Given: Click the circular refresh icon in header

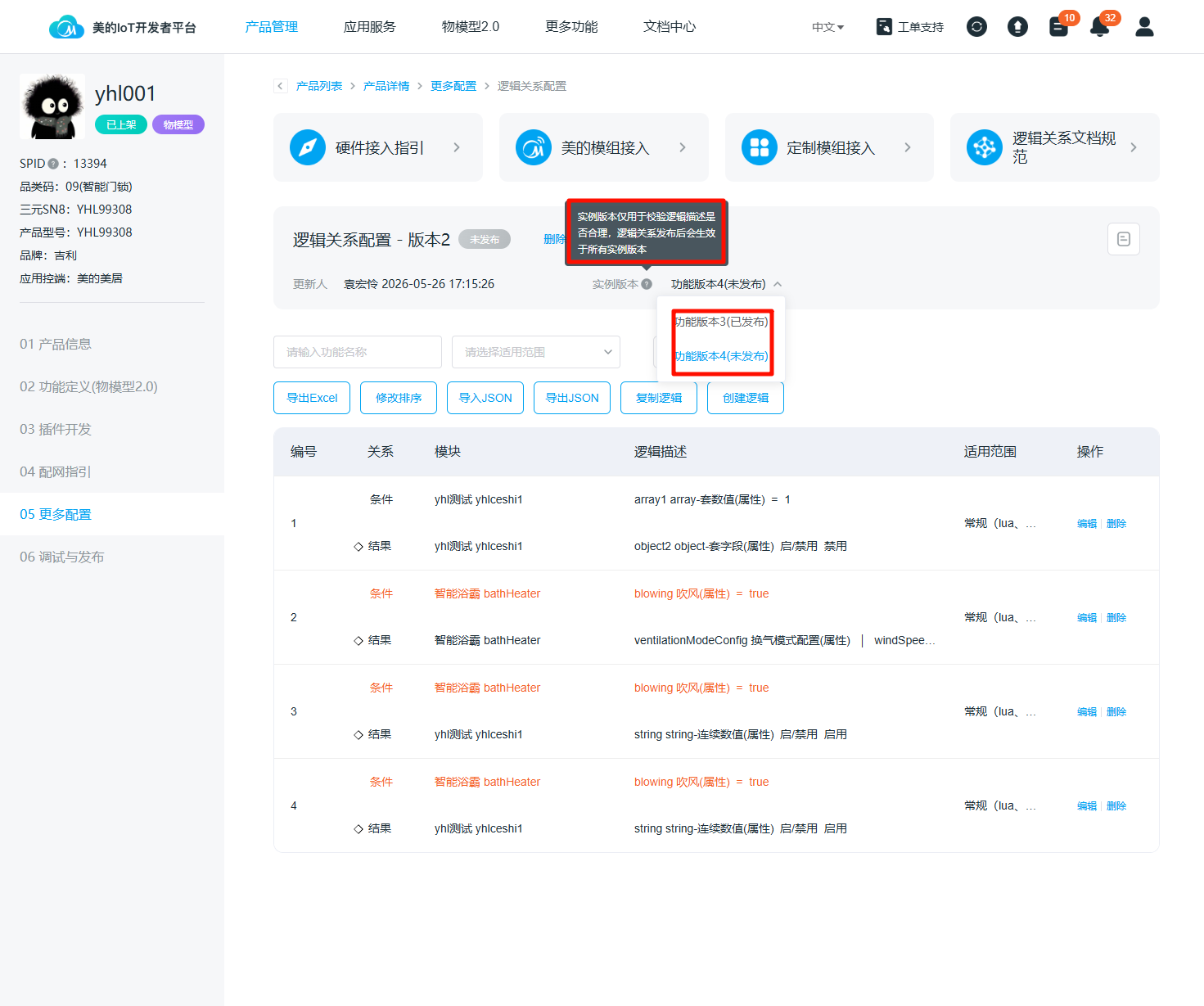Looking at the screenshot, I should 976,27.
